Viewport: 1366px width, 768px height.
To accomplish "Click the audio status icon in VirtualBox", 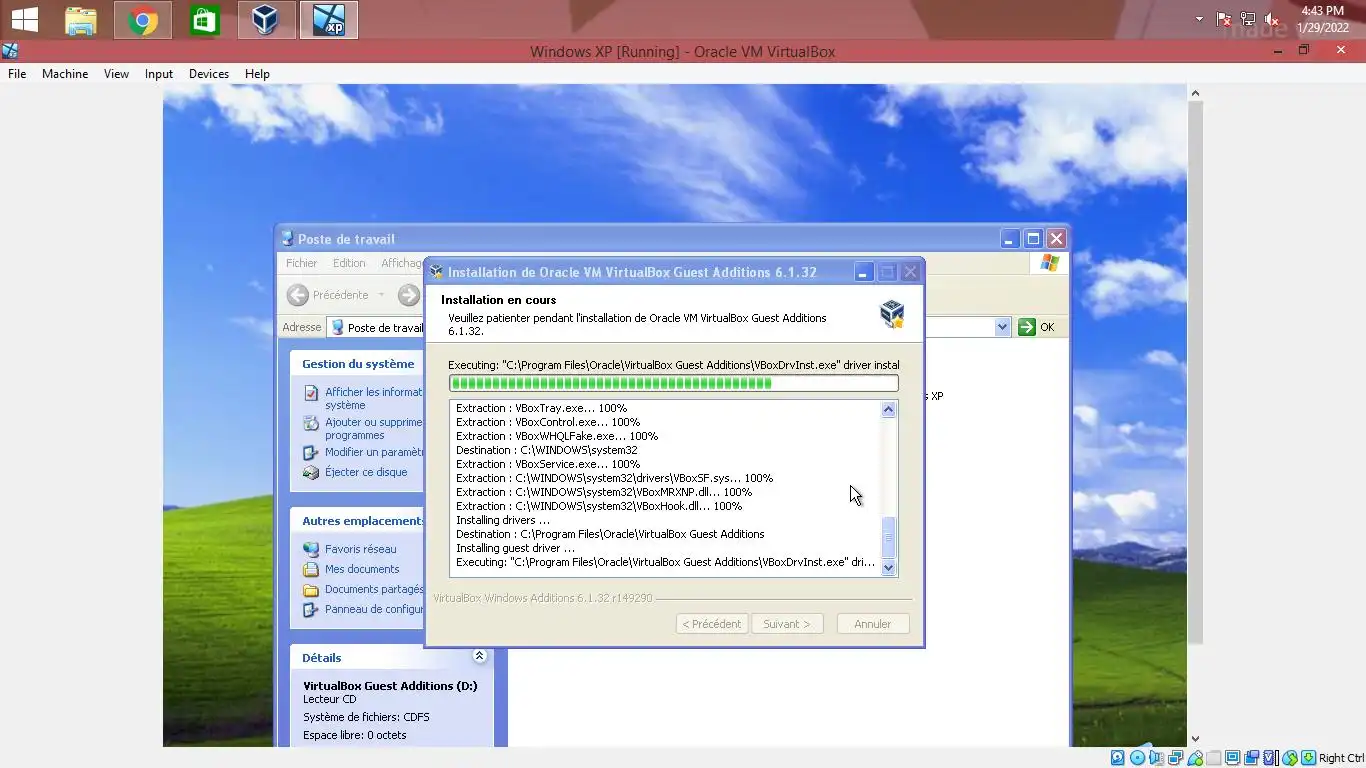I will [x=1157, y=758].
